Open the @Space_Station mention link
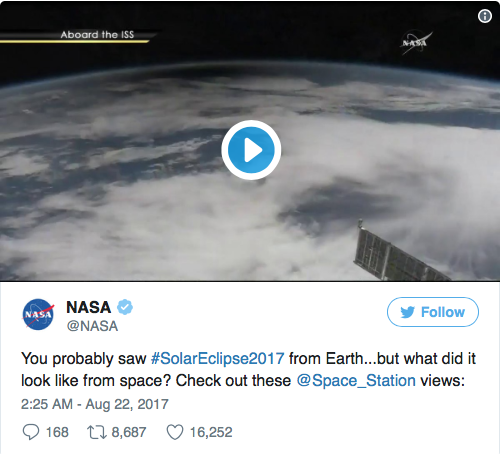The height and width of the screenshot is (454, 504). pyautogui.click(x=356, y=380)
